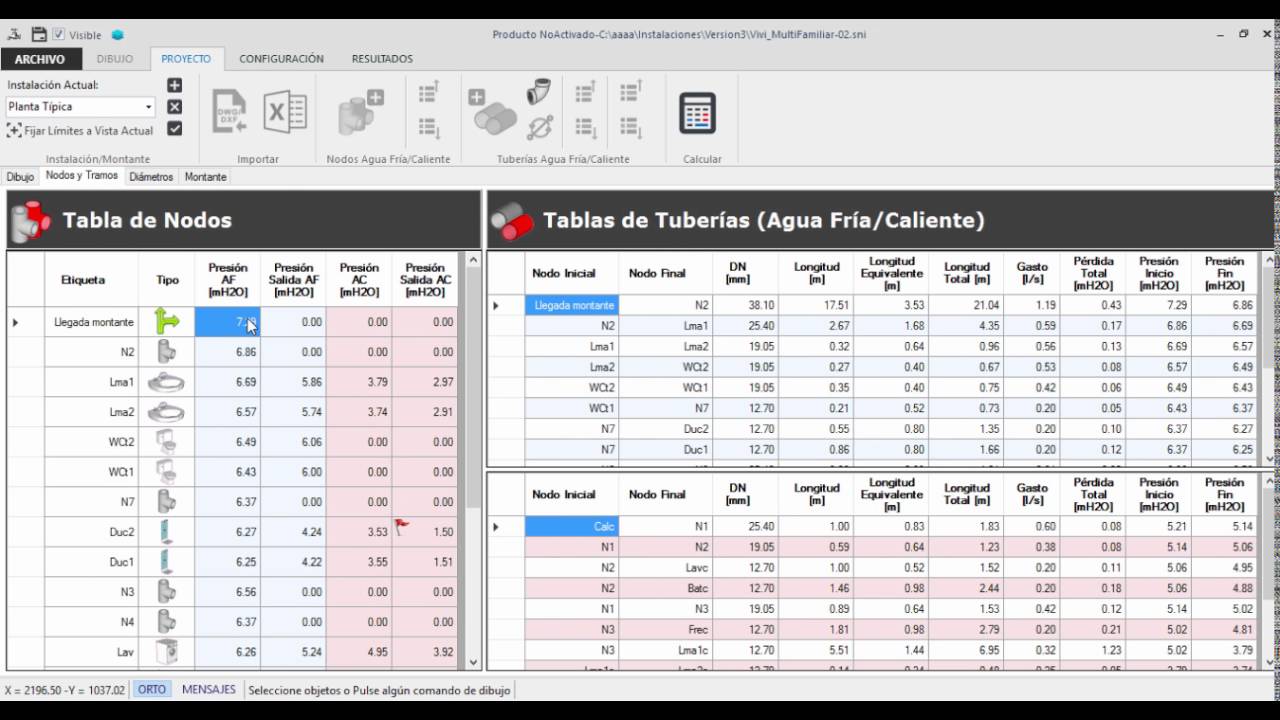Click the shower type icon in the Duc2 row
This screenshot has height=720, width=1280.
pyautogui.click(x=167, y=532)
